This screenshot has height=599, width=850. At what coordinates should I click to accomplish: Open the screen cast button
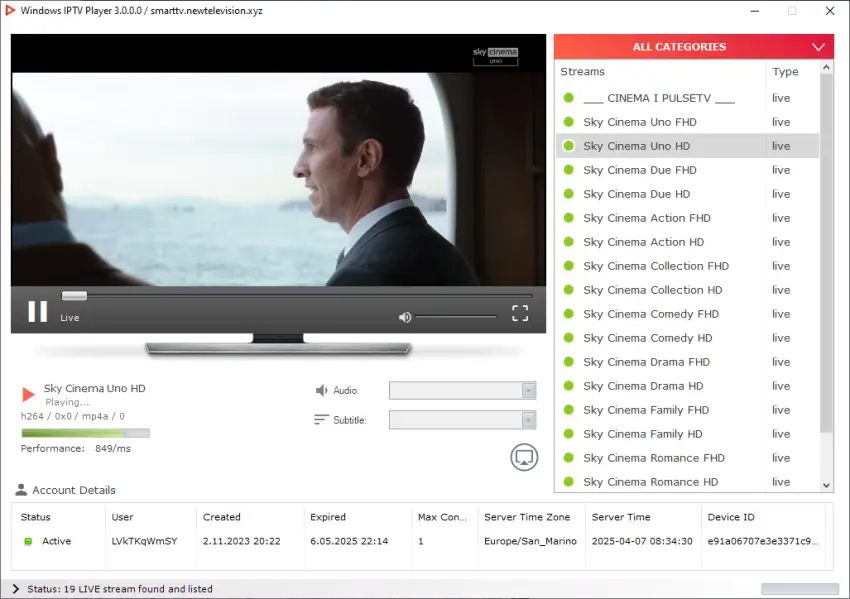click(x=524, y=457)
